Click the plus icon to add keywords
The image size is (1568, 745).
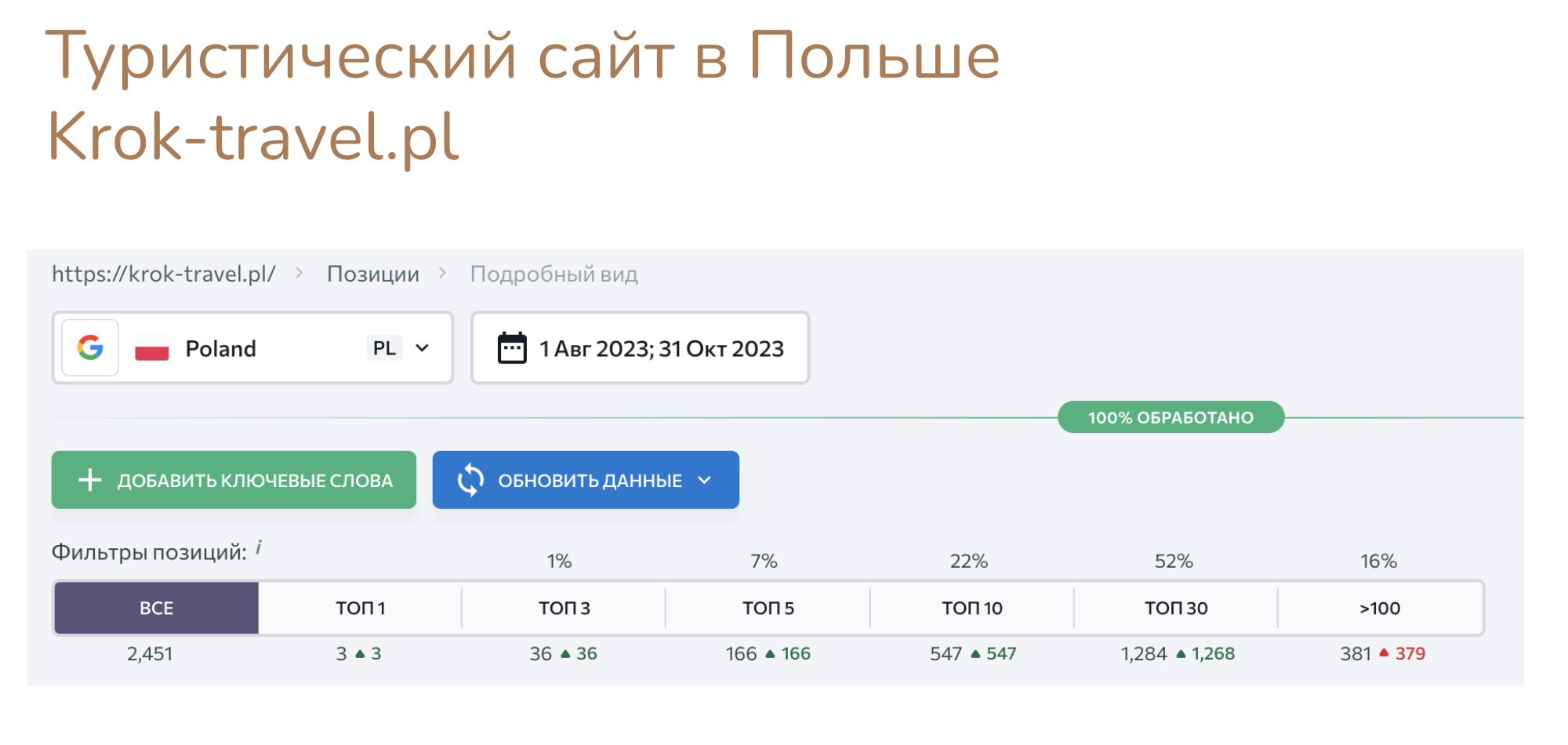click(x=90, y=480)
